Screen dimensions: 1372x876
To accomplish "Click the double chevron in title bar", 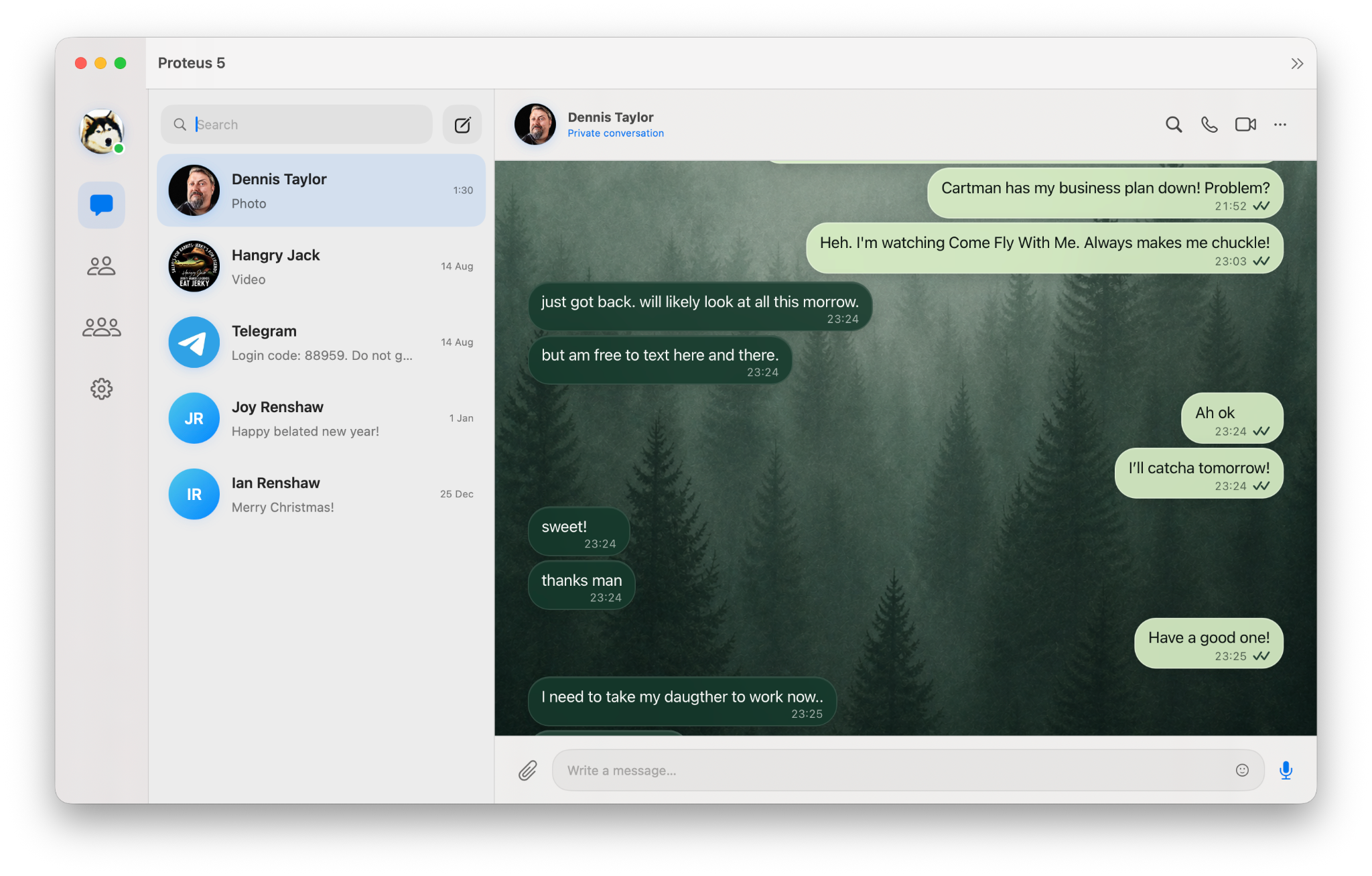I will pos(1297,64).
